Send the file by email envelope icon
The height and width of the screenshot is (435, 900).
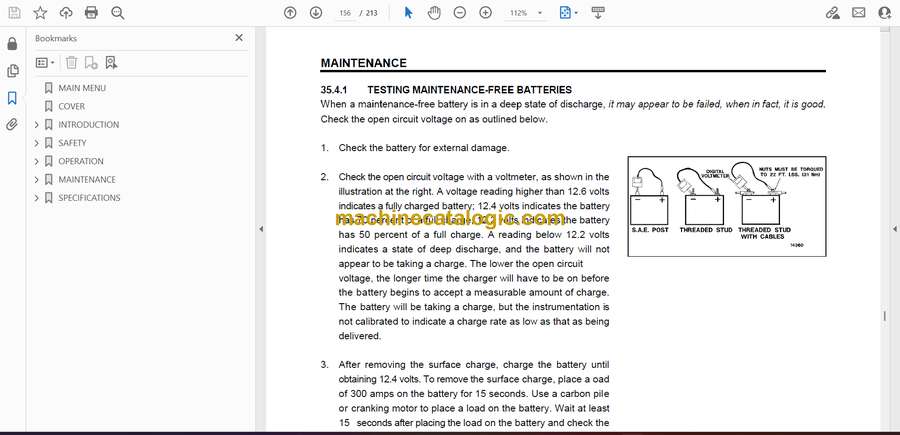coord(859,13)
